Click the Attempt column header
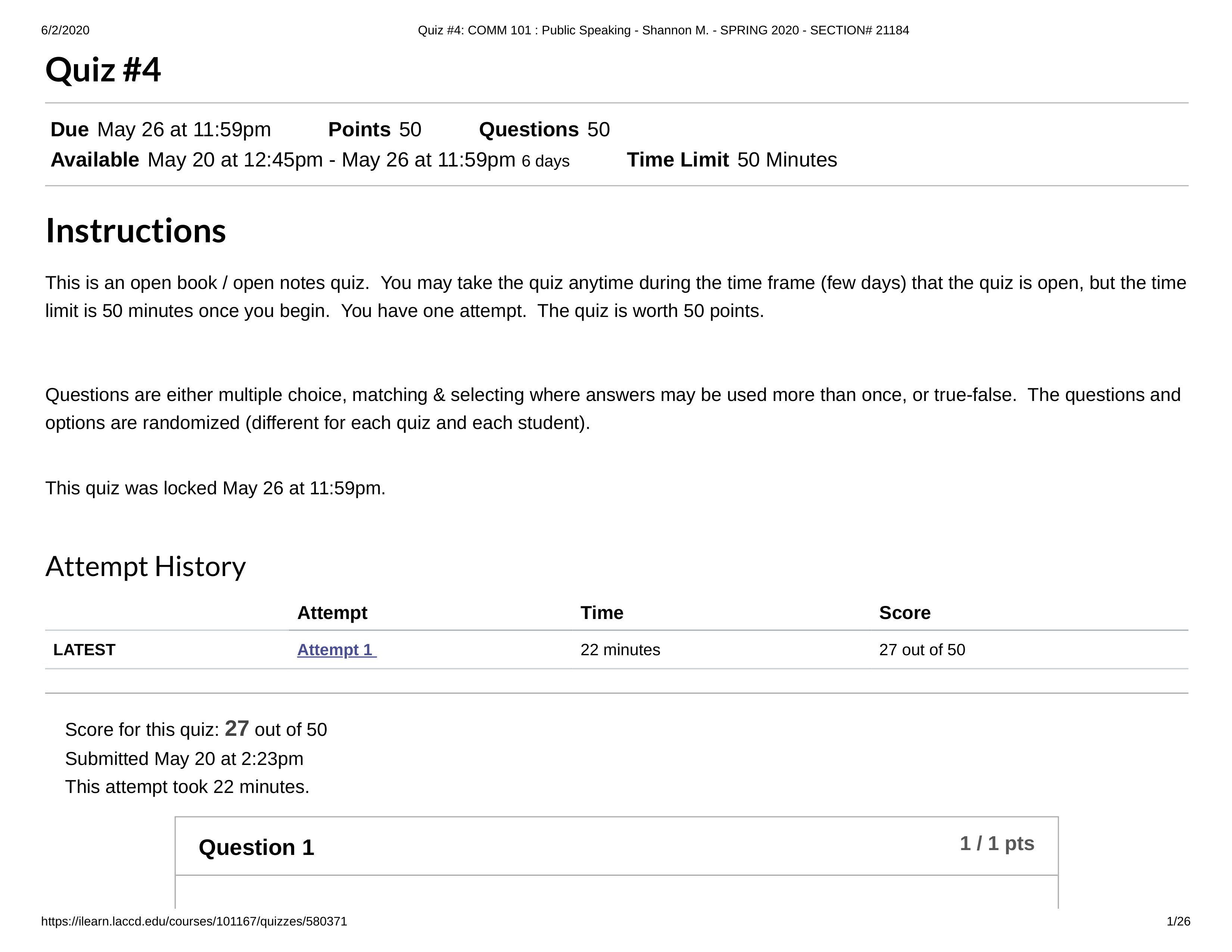 click(332, 613)
